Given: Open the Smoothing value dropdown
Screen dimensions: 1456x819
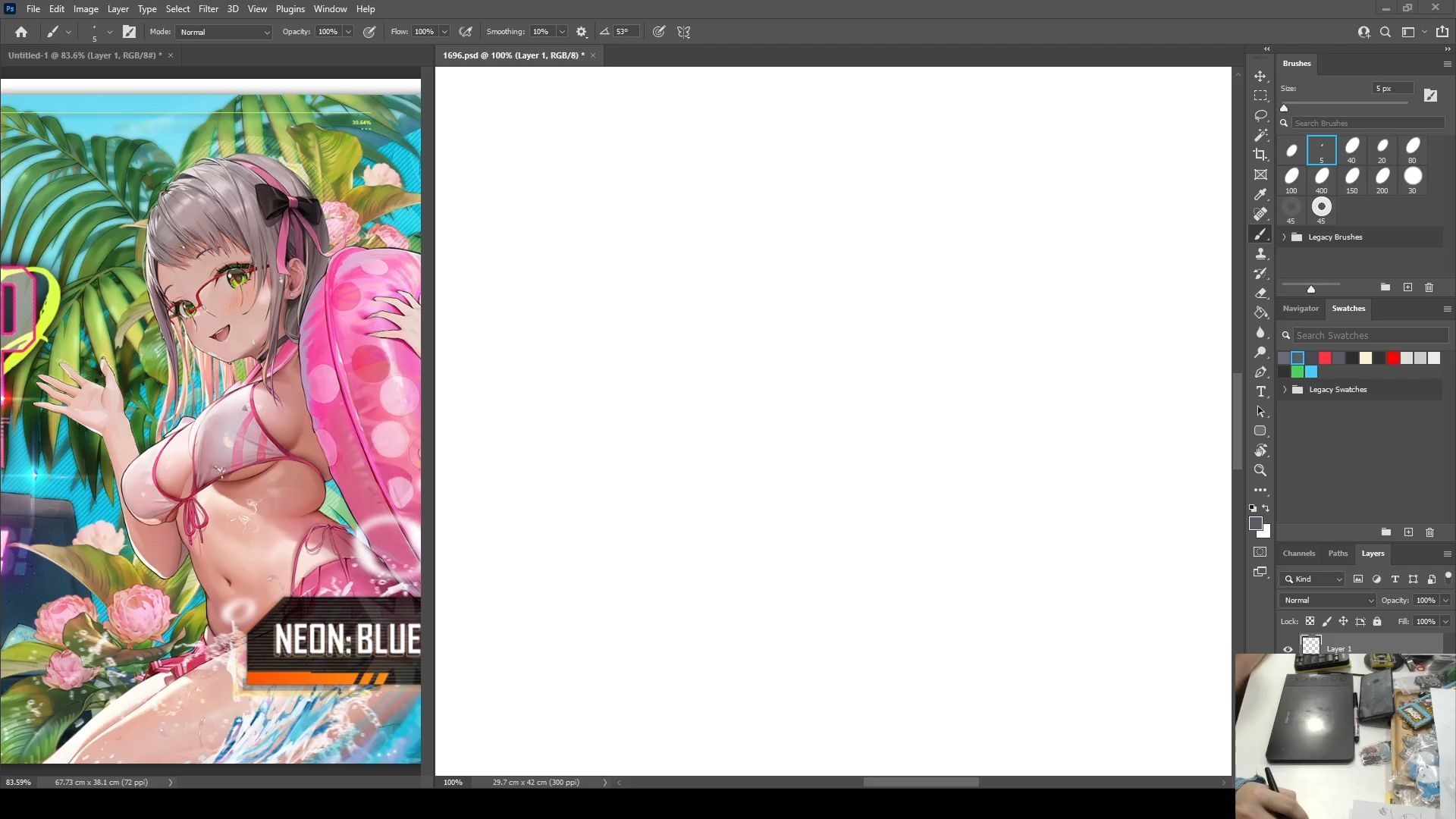Looking at the screenshot, I should point(562,32).
